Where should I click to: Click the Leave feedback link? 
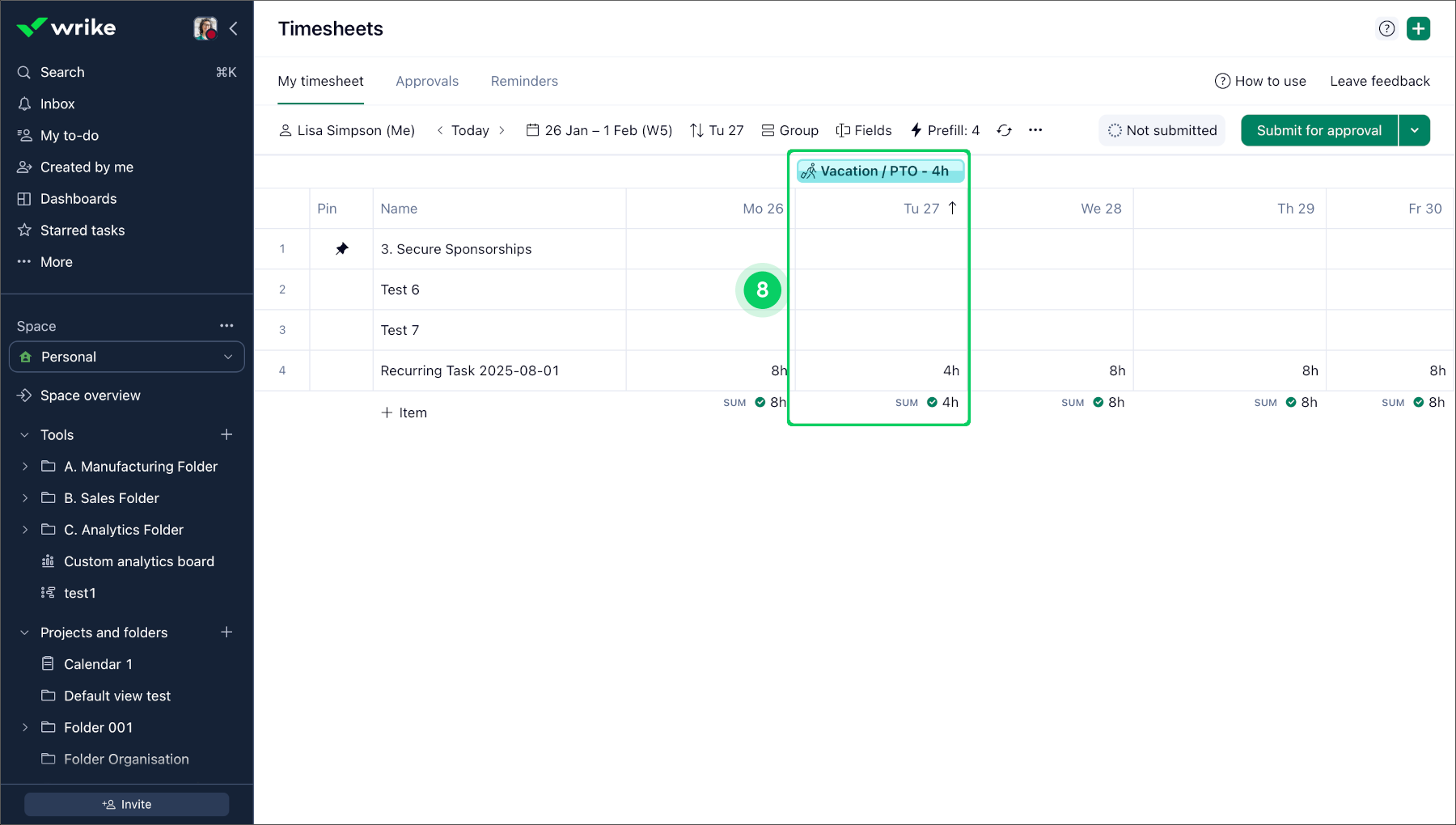(1379, 81)
